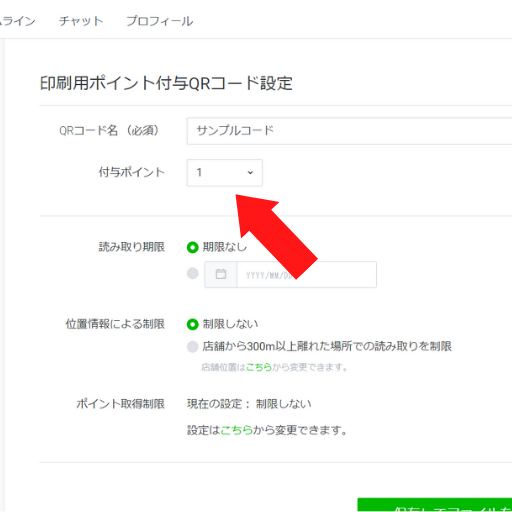Click the QRコード名 input field
512x512 pixels.
(x=349, y=131)
